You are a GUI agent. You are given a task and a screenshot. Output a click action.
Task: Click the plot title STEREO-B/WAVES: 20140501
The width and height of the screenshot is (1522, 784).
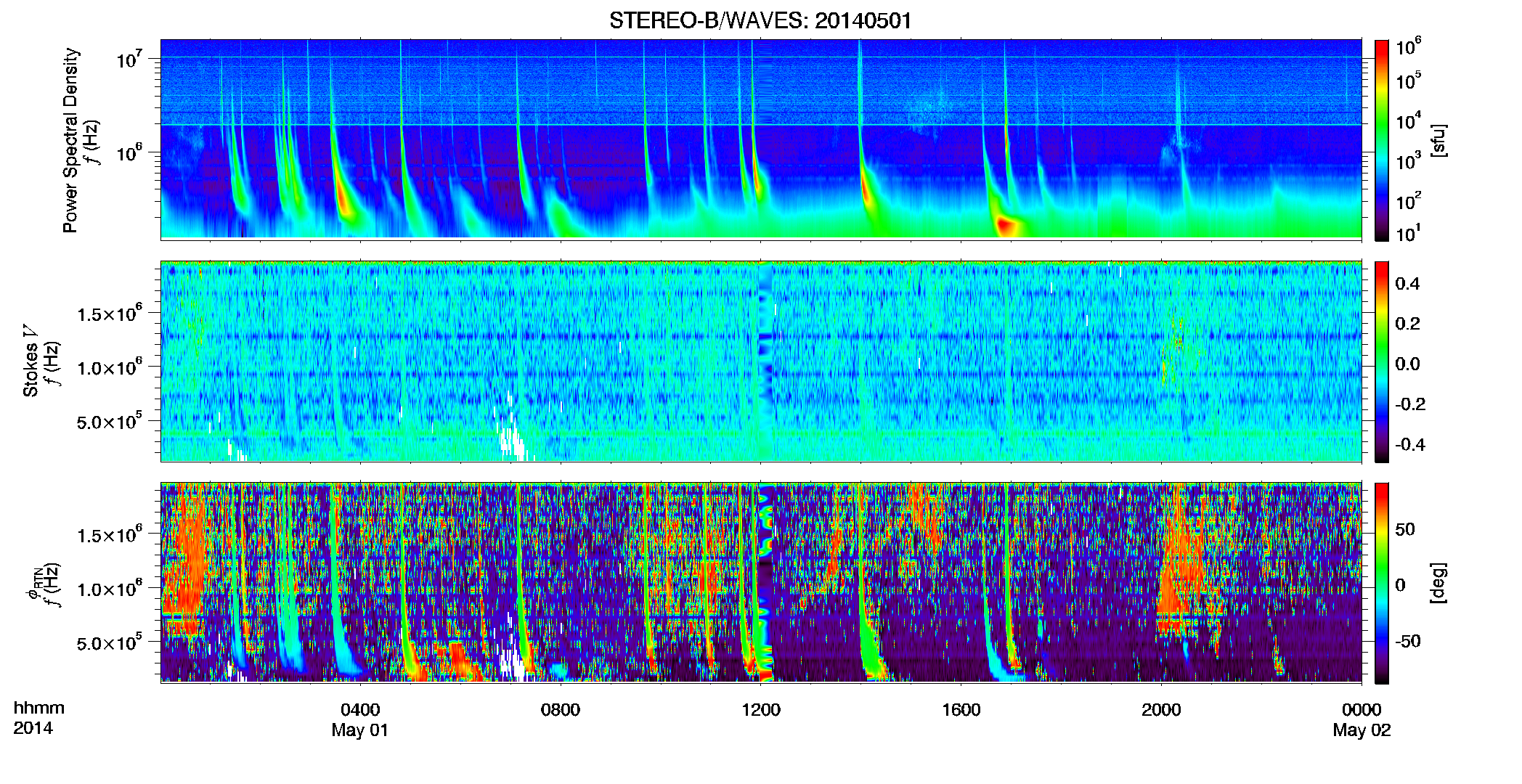[760, 20]
